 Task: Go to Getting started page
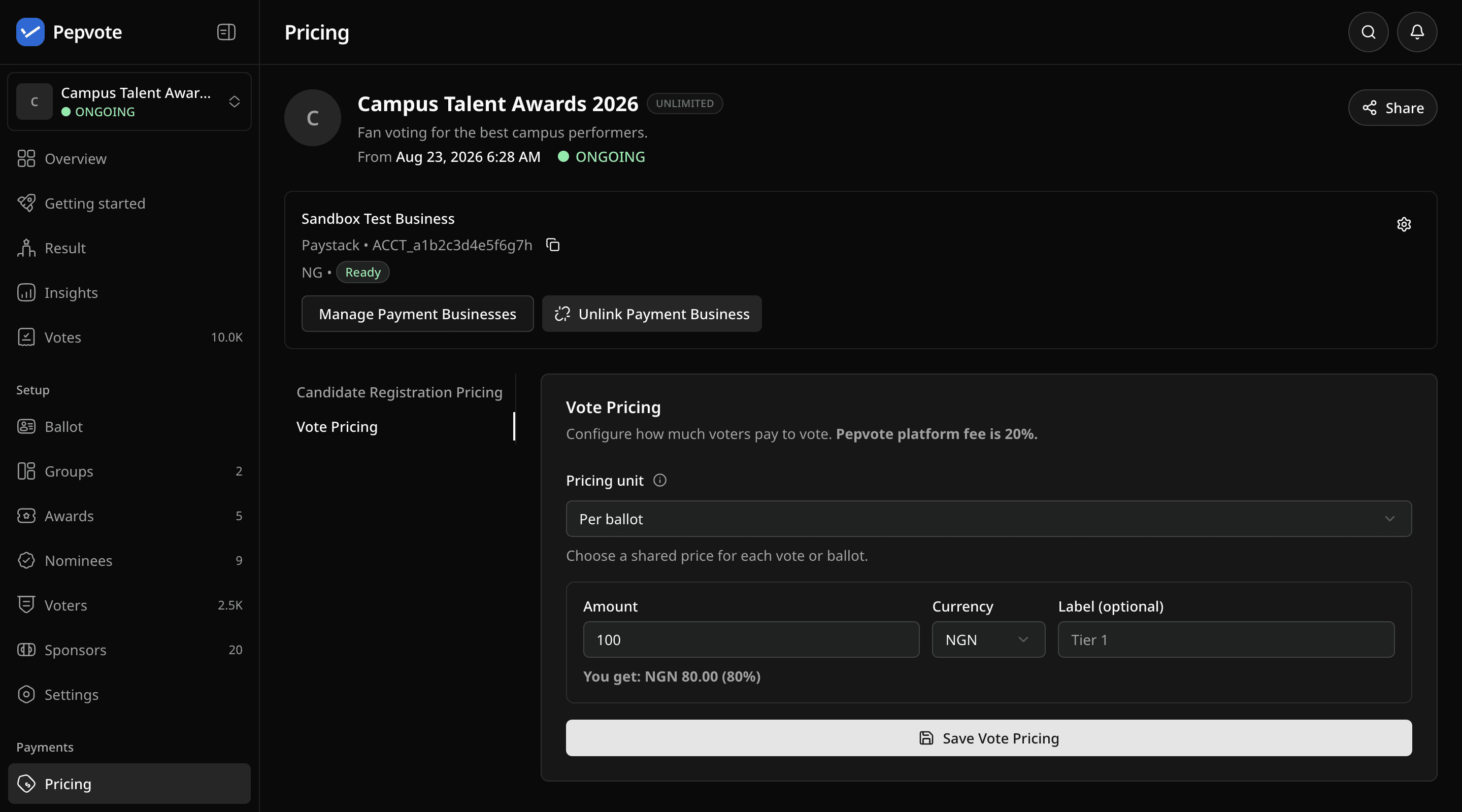(x=129, y=203)
